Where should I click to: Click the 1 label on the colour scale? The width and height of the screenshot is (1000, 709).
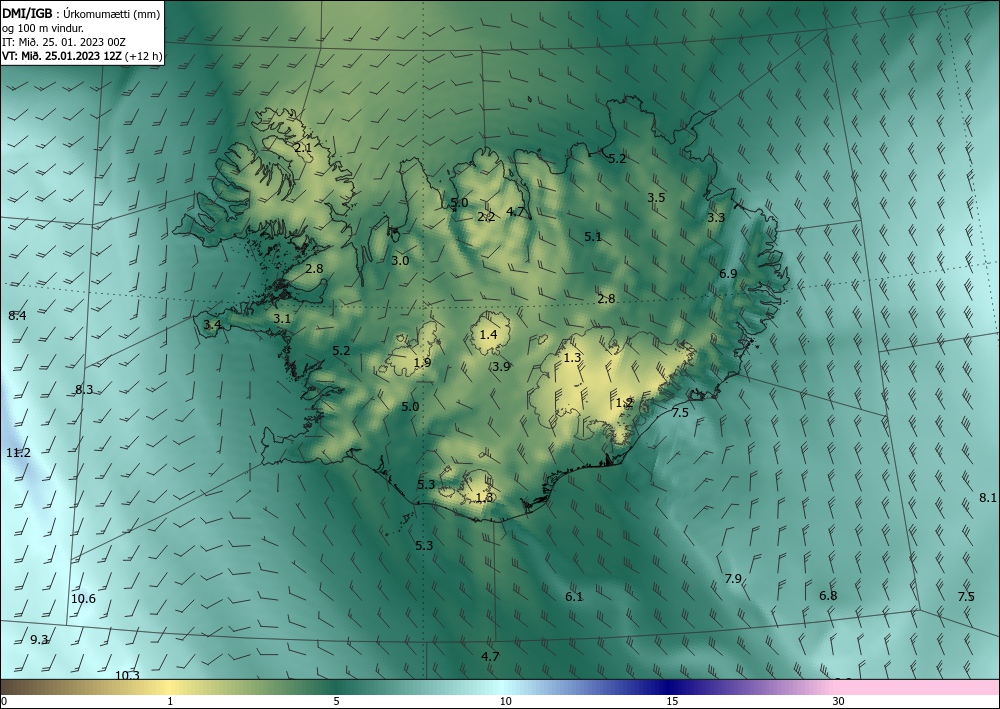[170, 702]
